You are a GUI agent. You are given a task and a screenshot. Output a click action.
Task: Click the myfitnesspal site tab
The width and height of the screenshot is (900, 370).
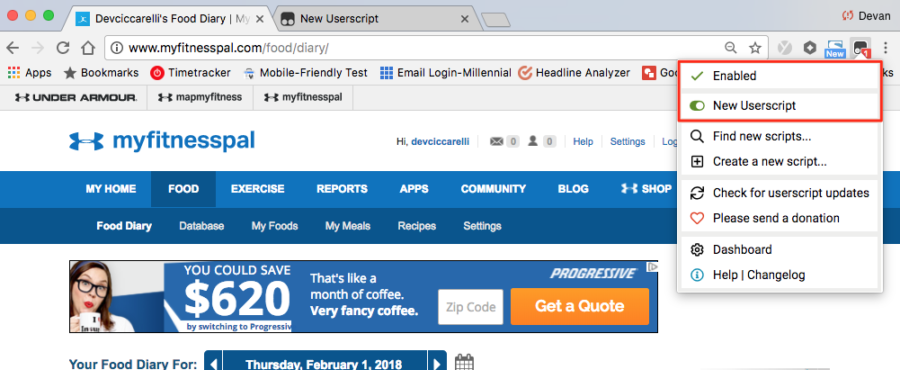coord(302,98)
